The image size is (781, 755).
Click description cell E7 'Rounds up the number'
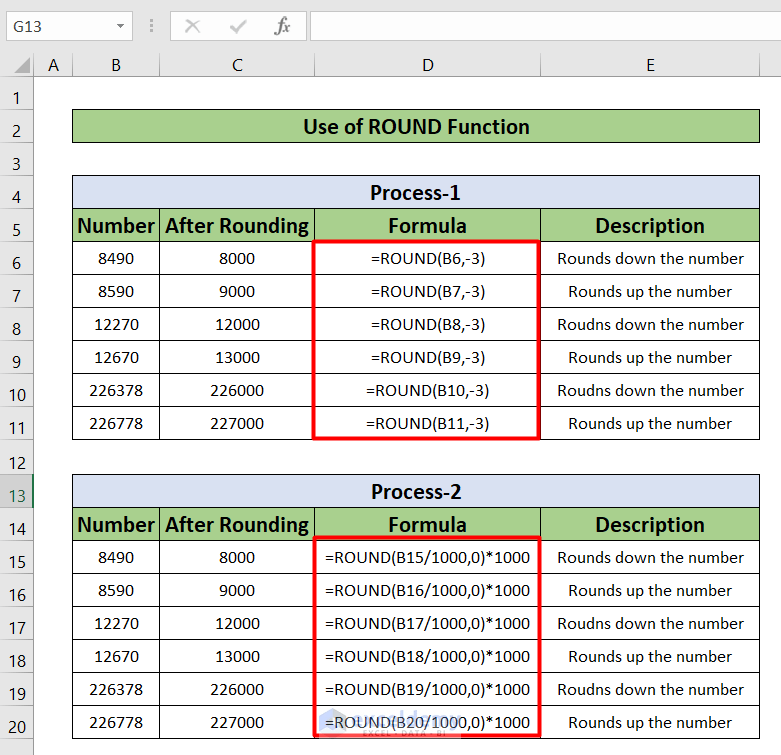coord(650,291)
